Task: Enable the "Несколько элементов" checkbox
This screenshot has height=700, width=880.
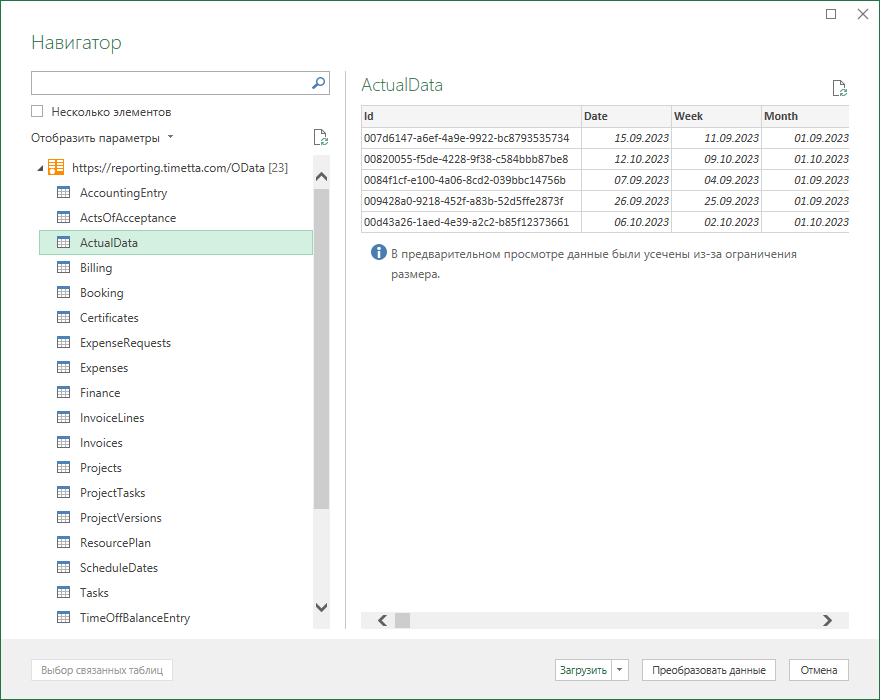Action: (38, 112)
